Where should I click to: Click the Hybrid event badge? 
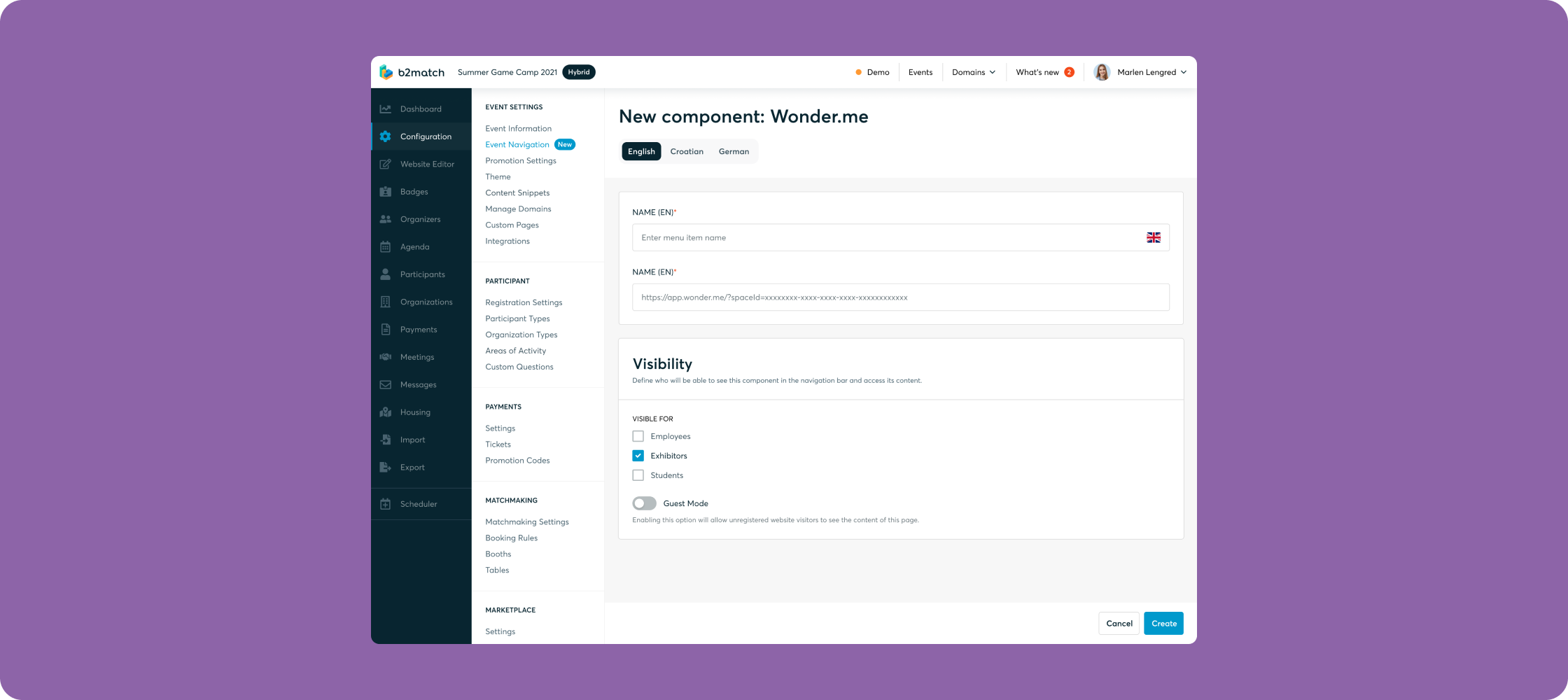579,72
